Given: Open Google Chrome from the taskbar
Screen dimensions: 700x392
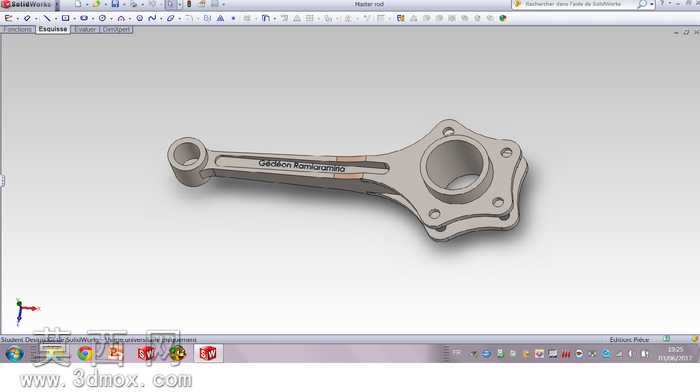Looking at the screenshot, I should coord(85,354).
